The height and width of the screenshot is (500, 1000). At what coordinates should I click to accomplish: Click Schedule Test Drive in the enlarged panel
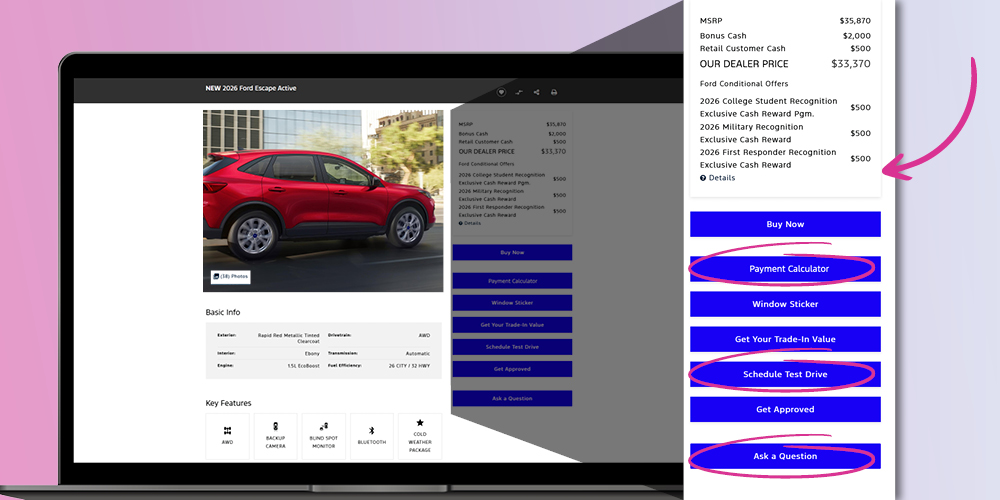[x=785, y=374]
